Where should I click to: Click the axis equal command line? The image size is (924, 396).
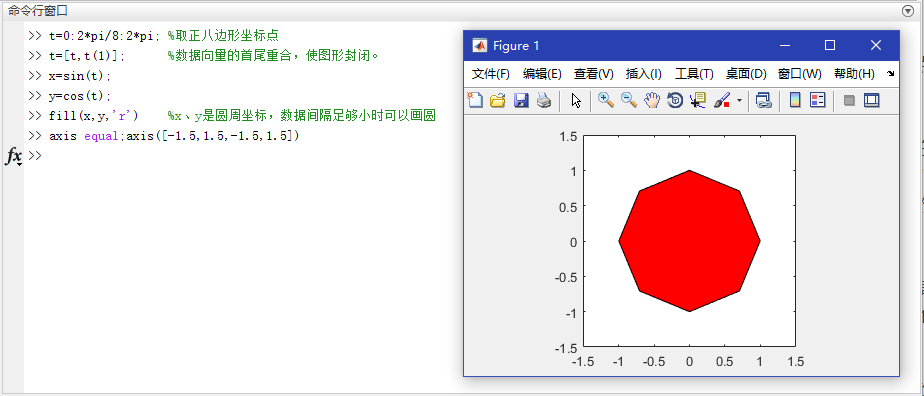pyautogui.click(x=174, y=136)
